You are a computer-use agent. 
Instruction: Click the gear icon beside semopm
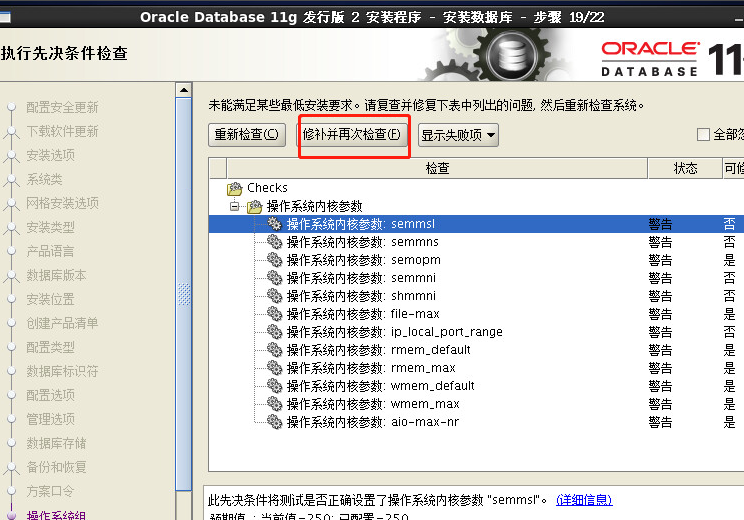(x=274, y=260)
